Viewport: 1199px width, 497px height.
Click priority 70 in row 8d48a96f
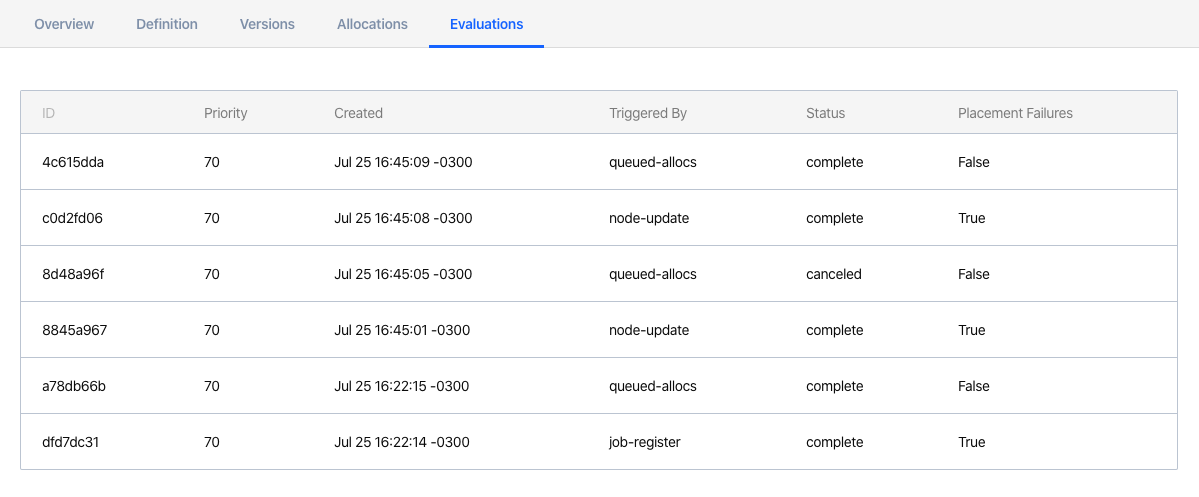tap(212, 274)
